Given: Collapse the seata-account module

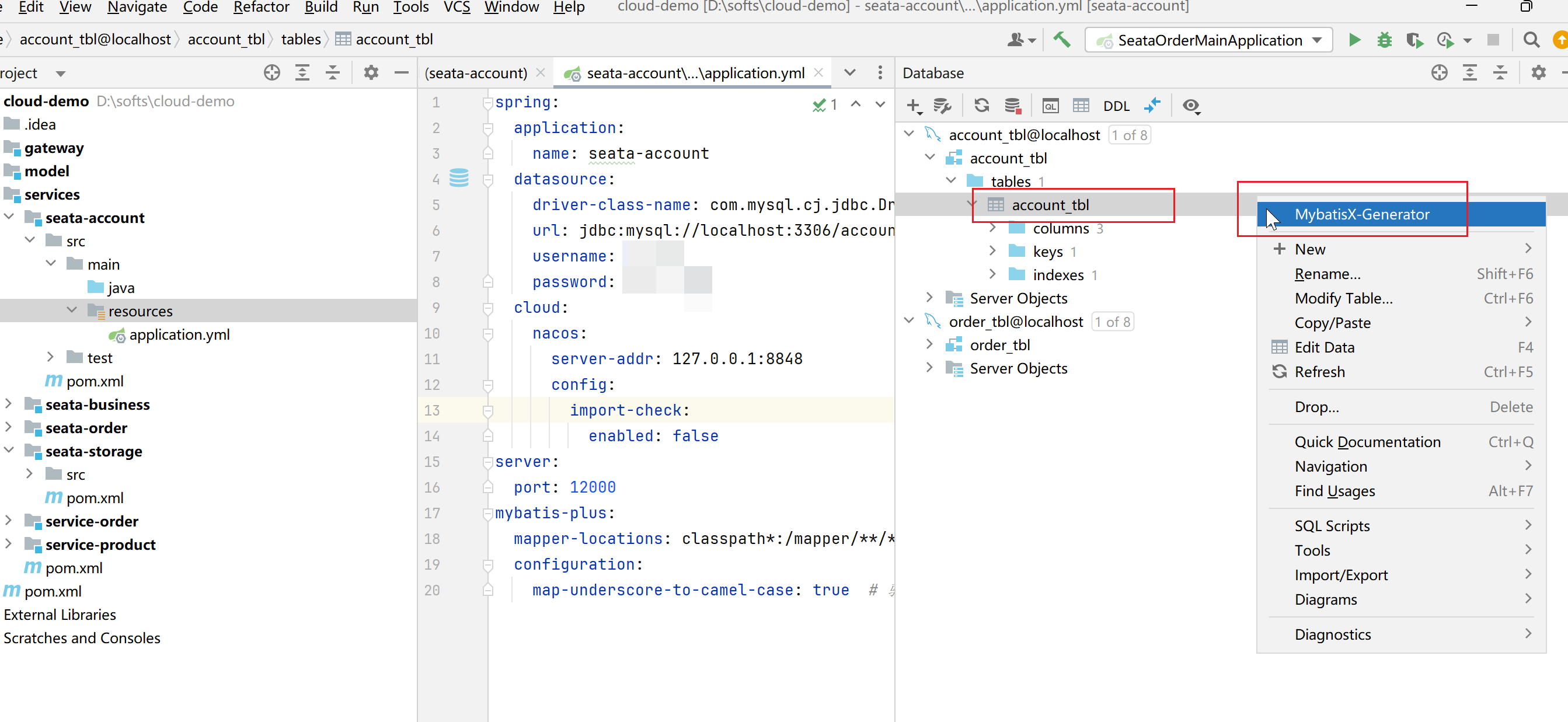Looking at the screenshot, I should click(x=9, y=217).
